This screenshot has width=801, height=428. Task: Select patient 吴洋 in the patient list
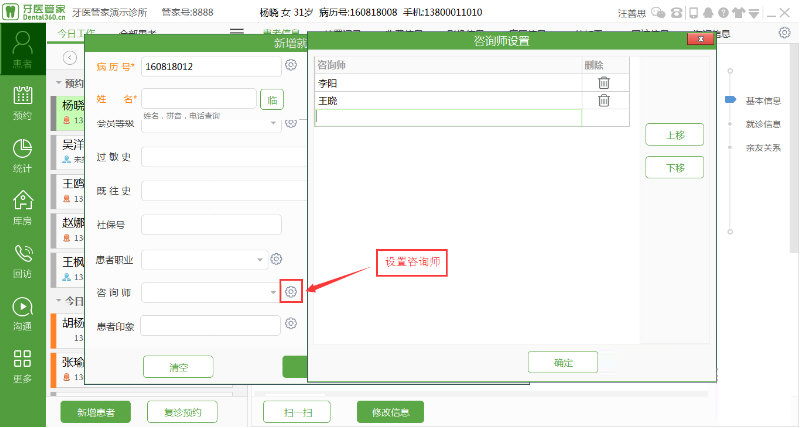[x=68, y=151]
